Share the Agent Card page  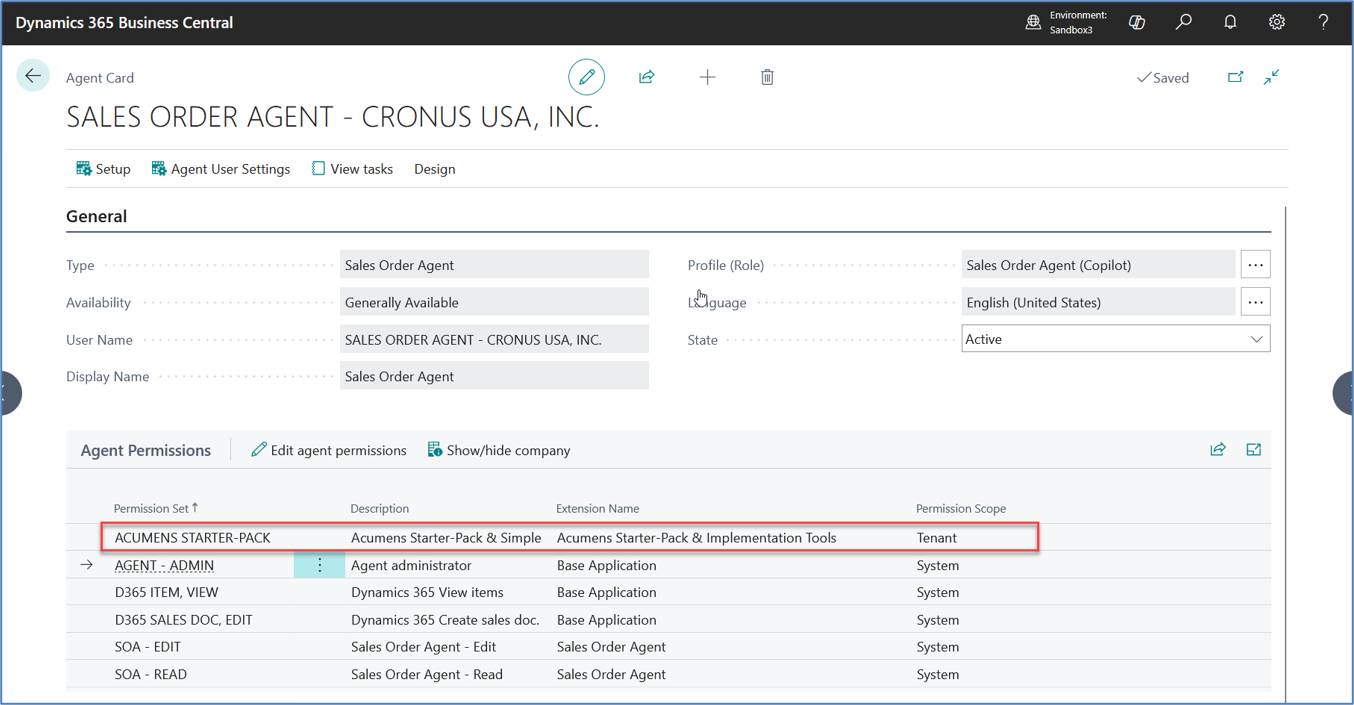(647, 77)
